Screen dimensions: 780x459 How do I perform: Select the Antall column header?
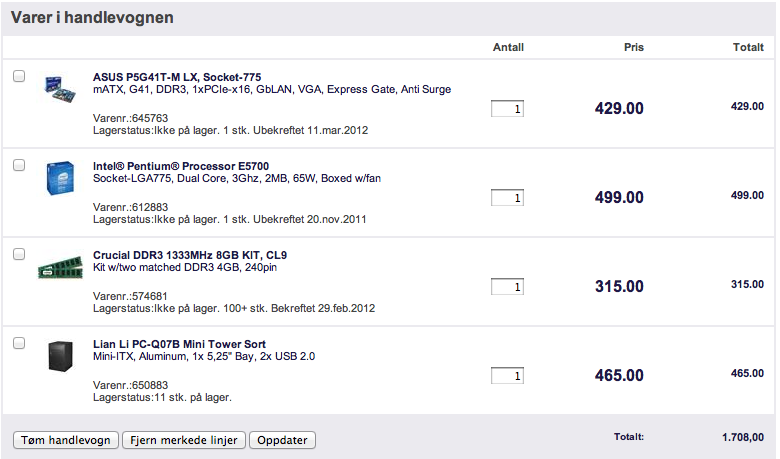(x=508, y=47)
